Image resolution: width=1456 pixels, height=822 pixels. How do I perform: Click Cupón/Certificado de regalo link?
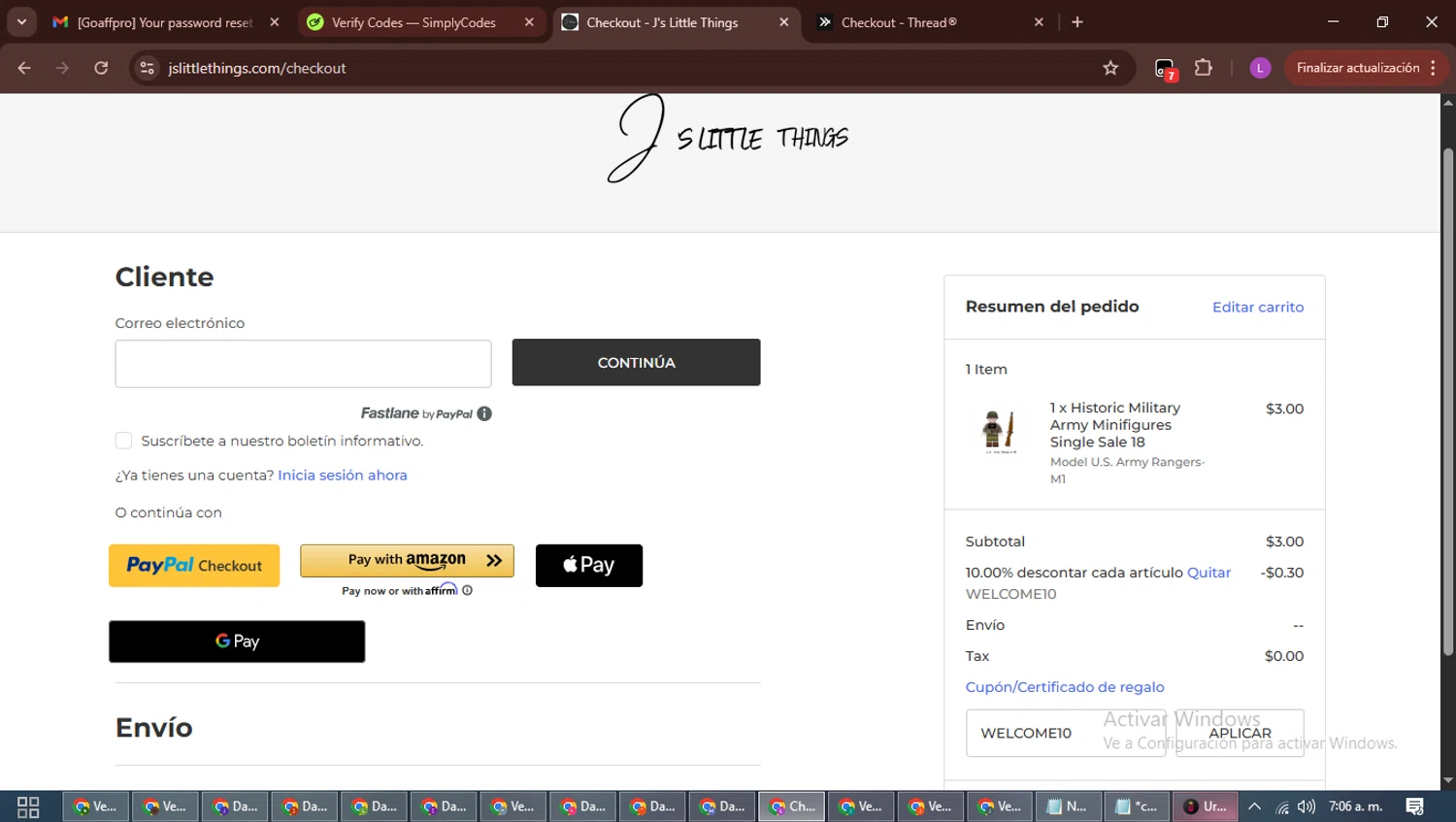[1065, 687]
